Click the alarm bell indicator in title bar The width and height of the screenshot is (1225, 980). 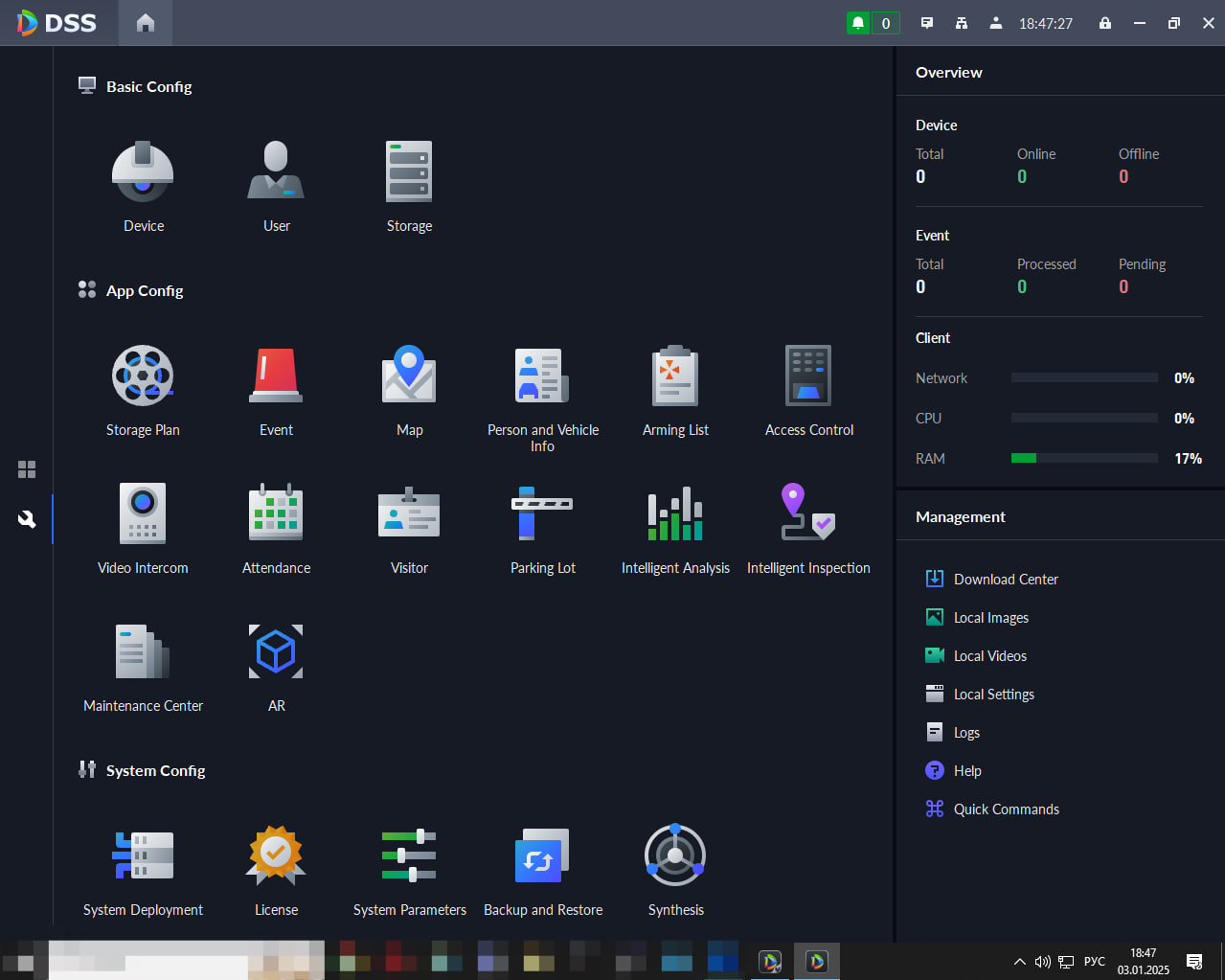click(858, 23)
